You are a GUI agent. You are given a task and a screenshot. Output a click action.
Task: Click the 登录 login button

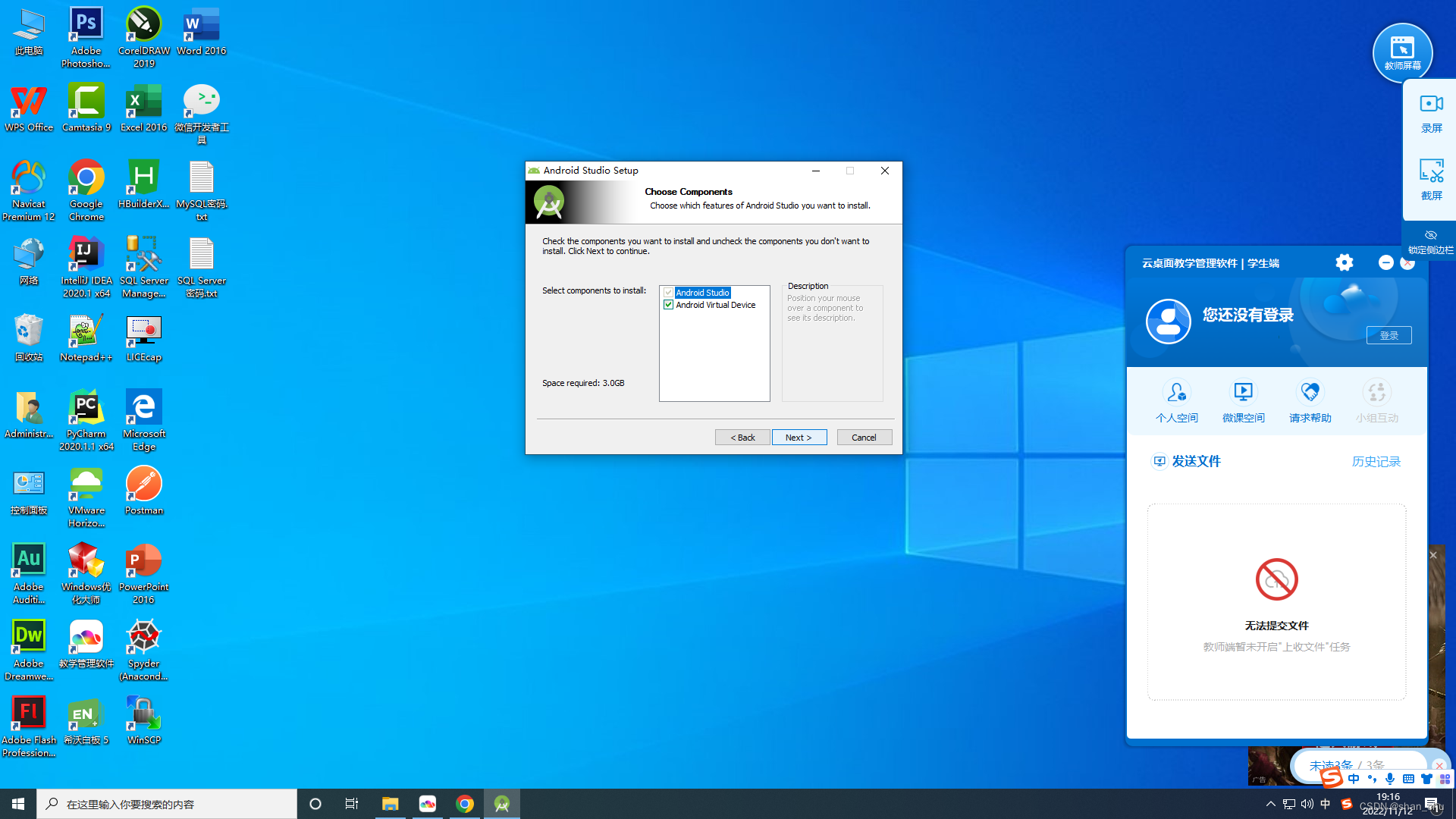click(1389, 335)
